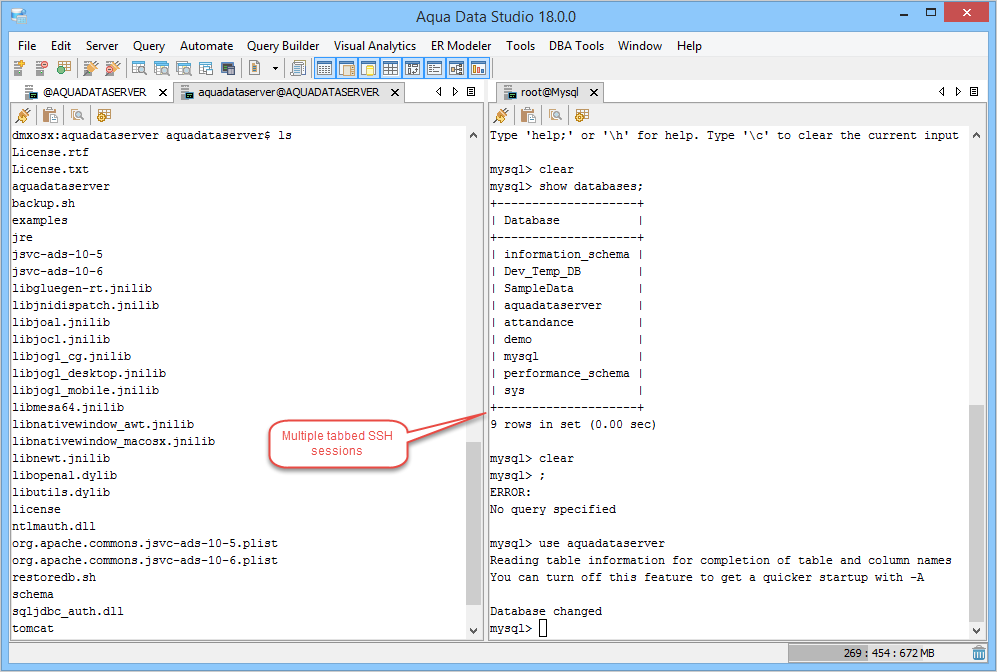
Task: Click the left terminal vertical scrollbar thumb
Action: [x=473, y=523]
